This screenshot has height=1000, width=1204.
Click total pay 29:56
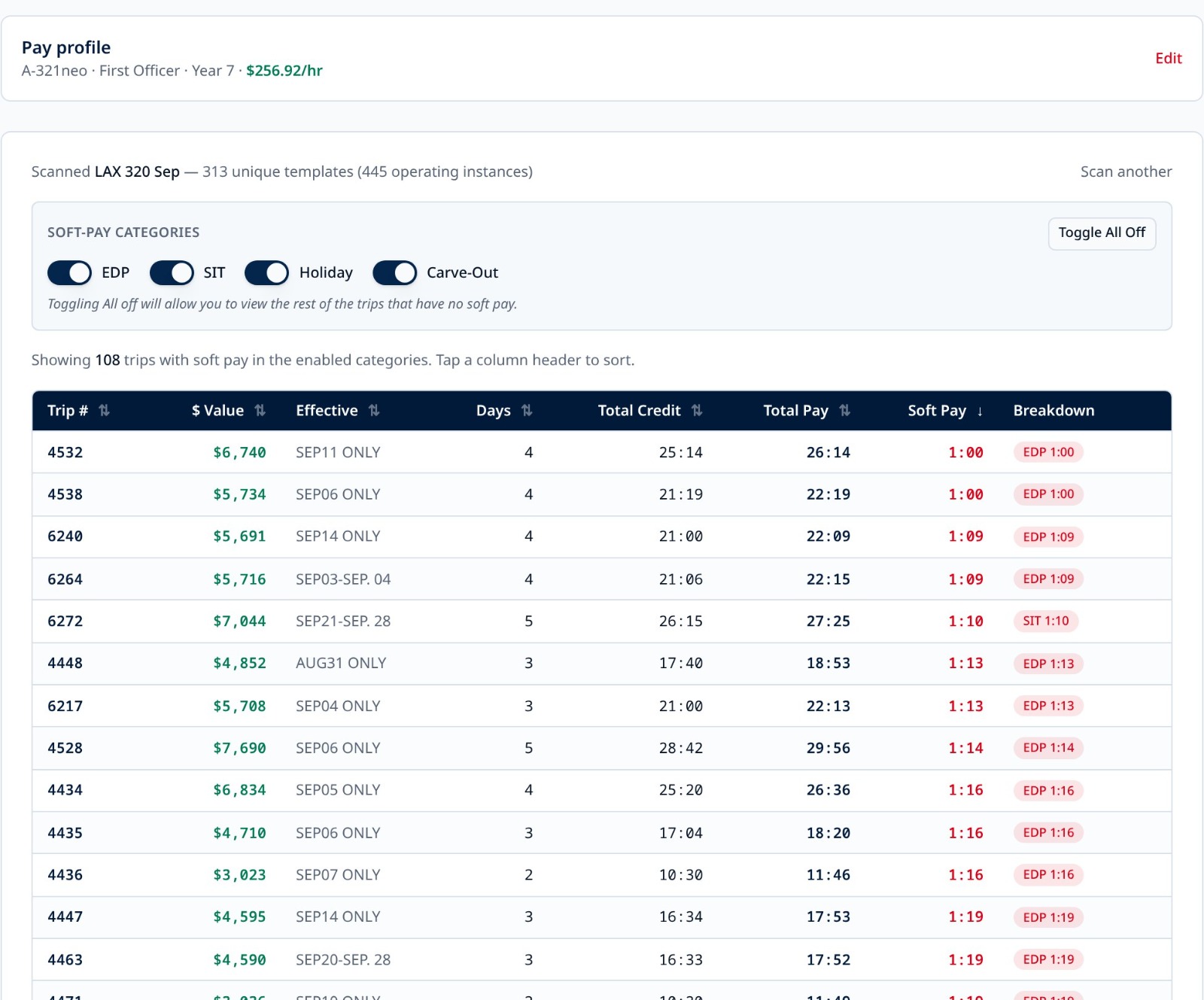click(828, 748)
